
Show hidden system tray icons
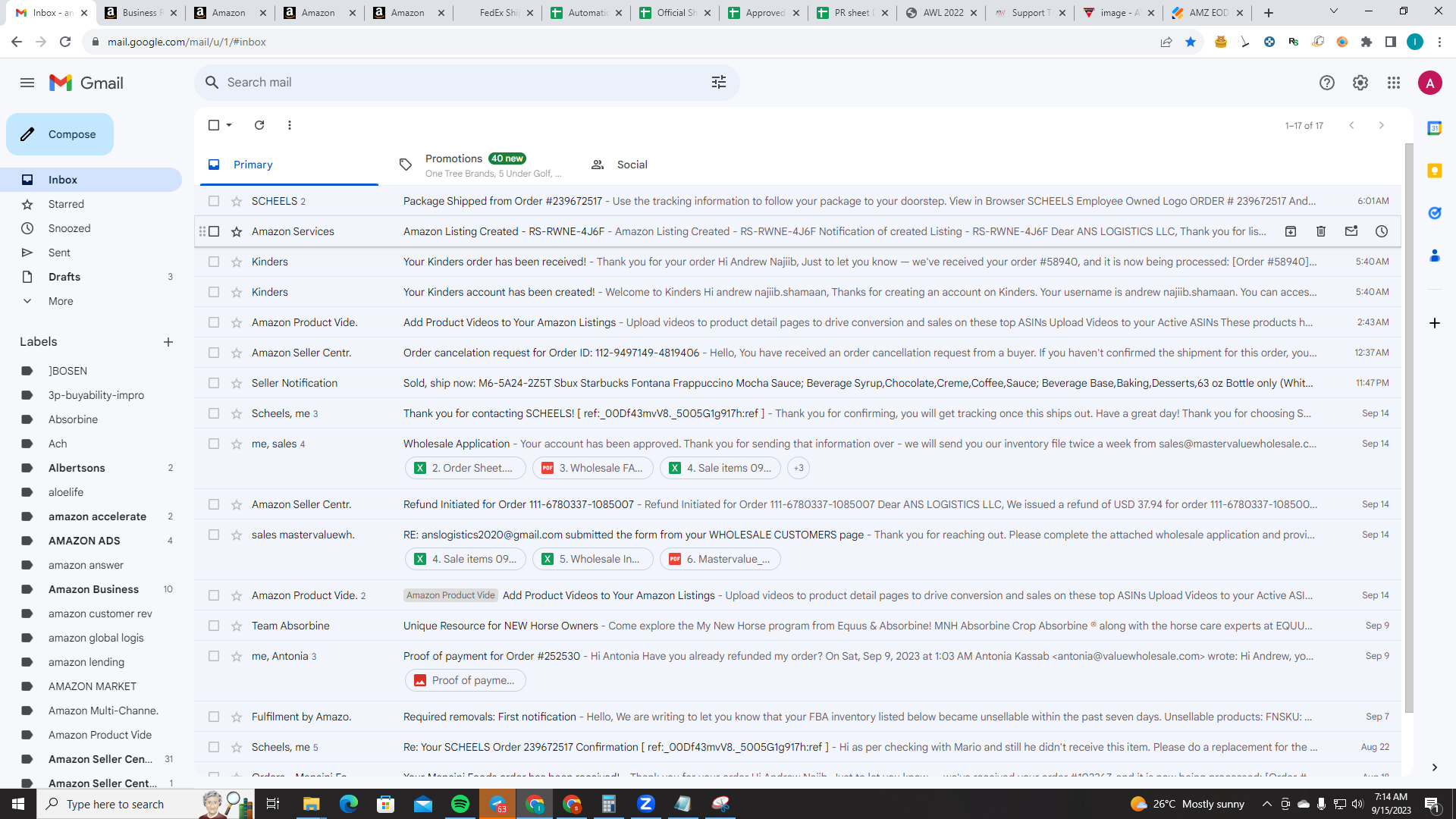coord(1266,804)
